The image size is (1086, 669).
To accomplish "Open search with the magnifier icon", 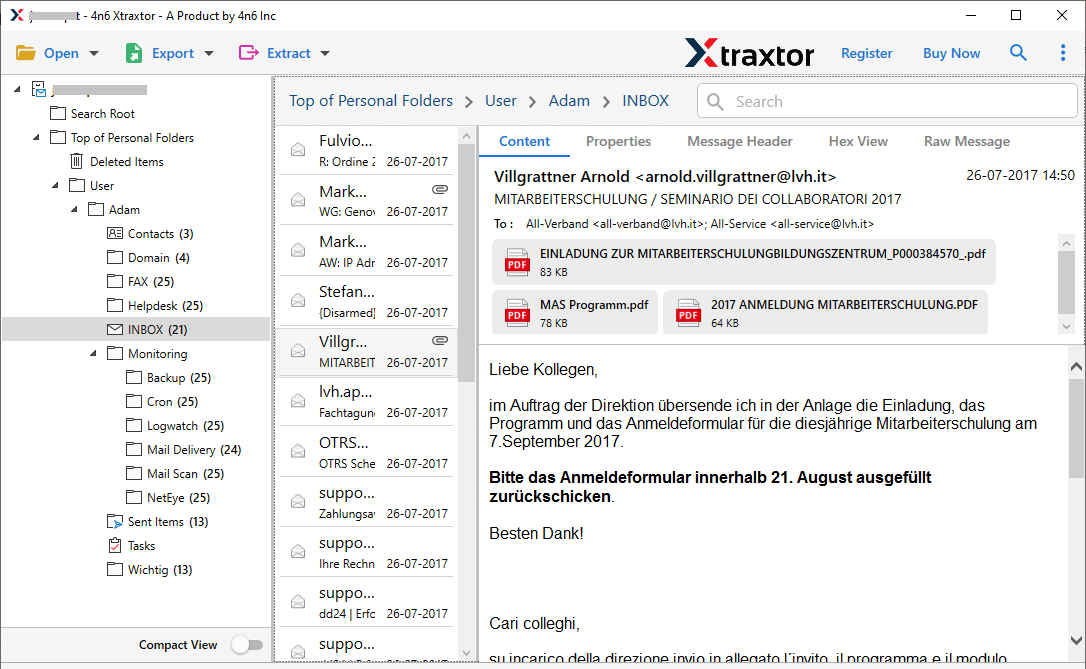I will coord(1018,52).
